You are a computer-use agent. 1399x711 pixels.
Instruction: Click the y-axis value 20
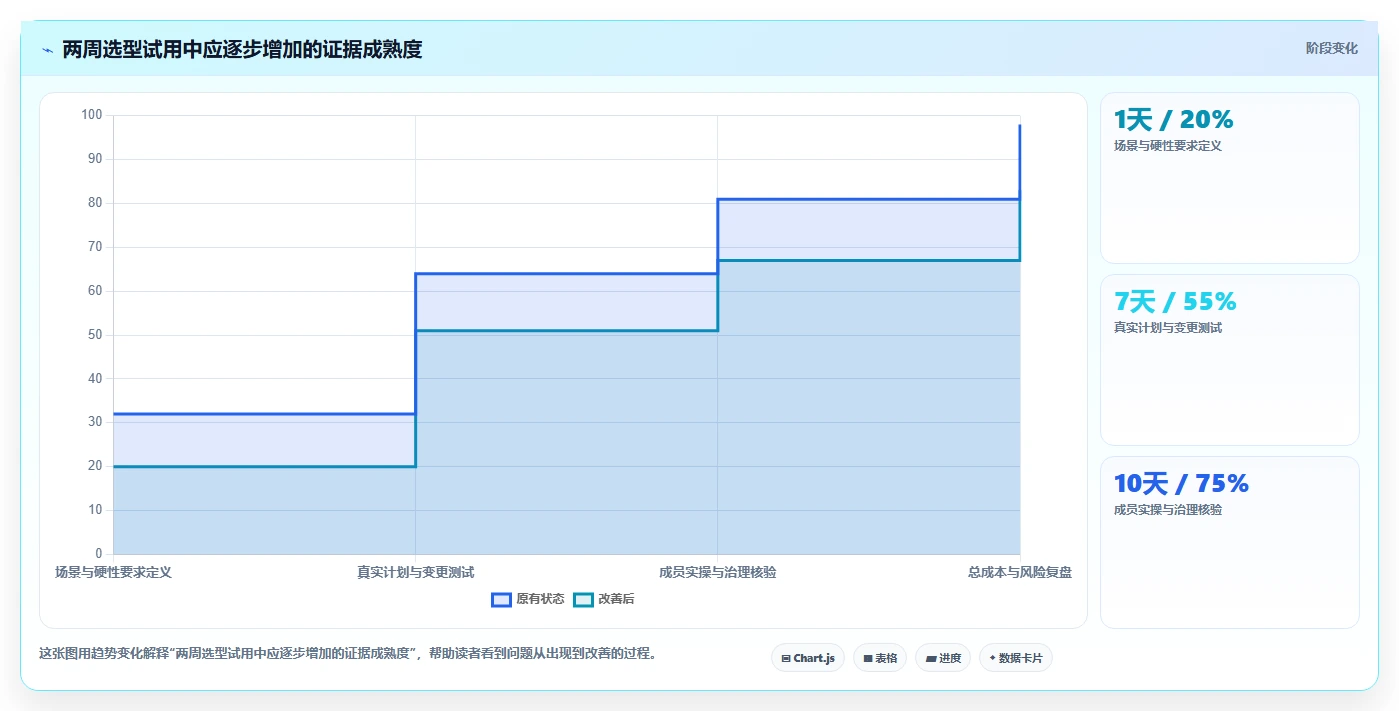point(95,466)
